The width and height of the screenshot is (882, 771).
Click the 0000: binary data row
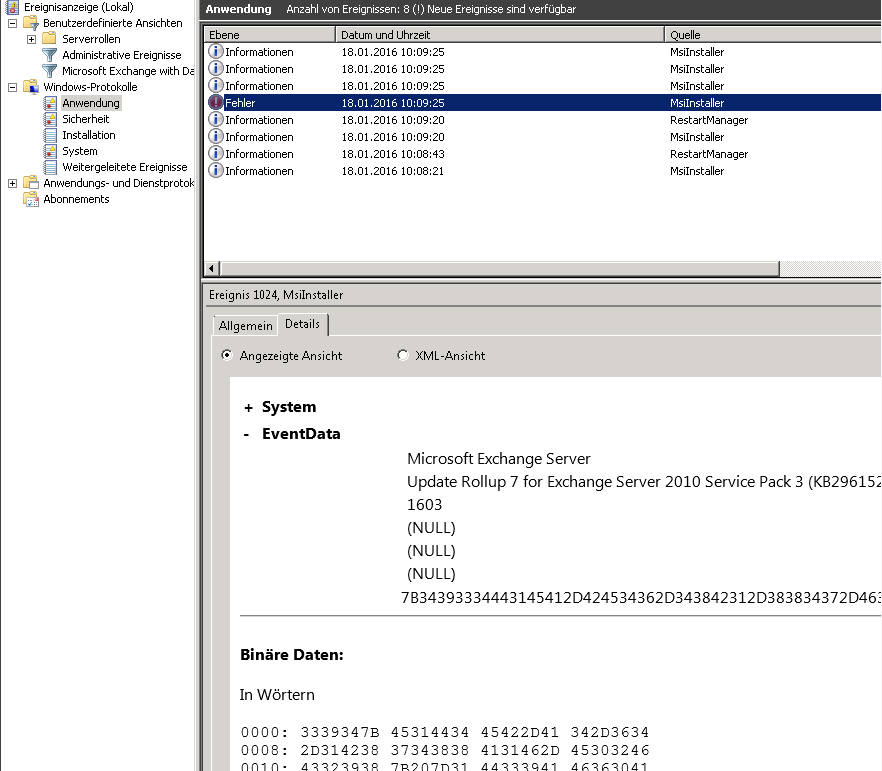tap(444, 732)
